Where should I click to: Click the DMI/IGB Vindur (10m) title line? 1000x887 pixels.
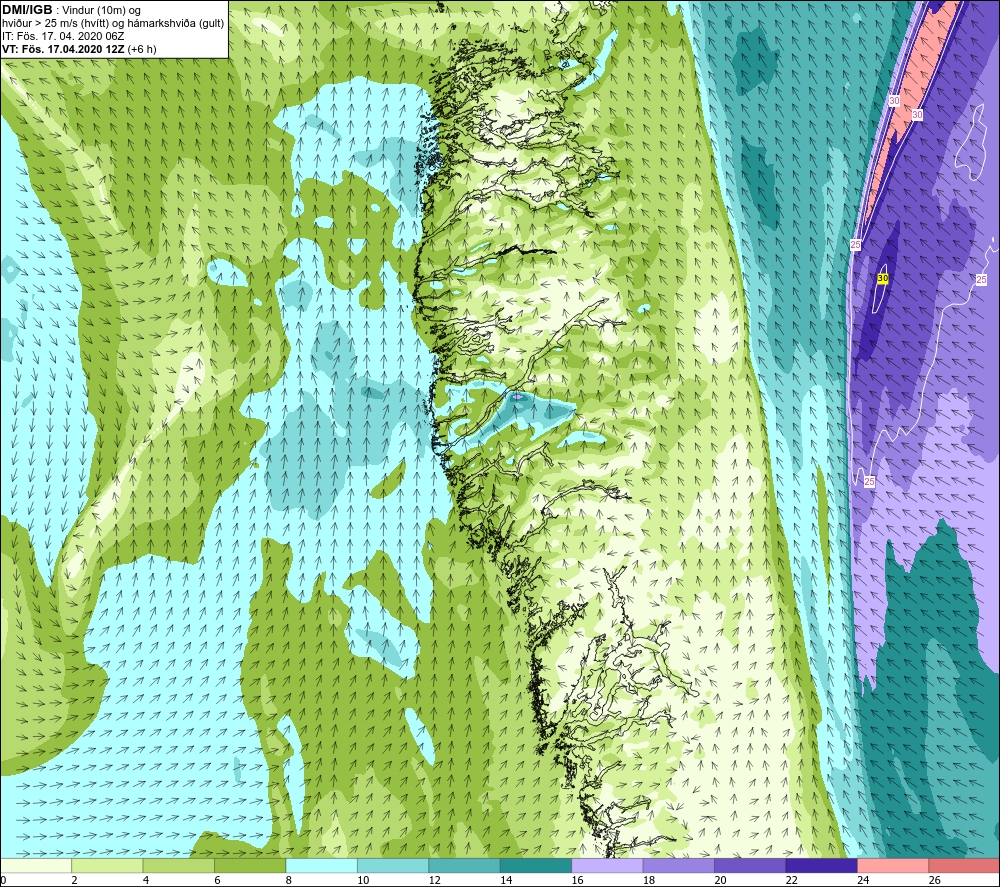(x=71, y=10)
